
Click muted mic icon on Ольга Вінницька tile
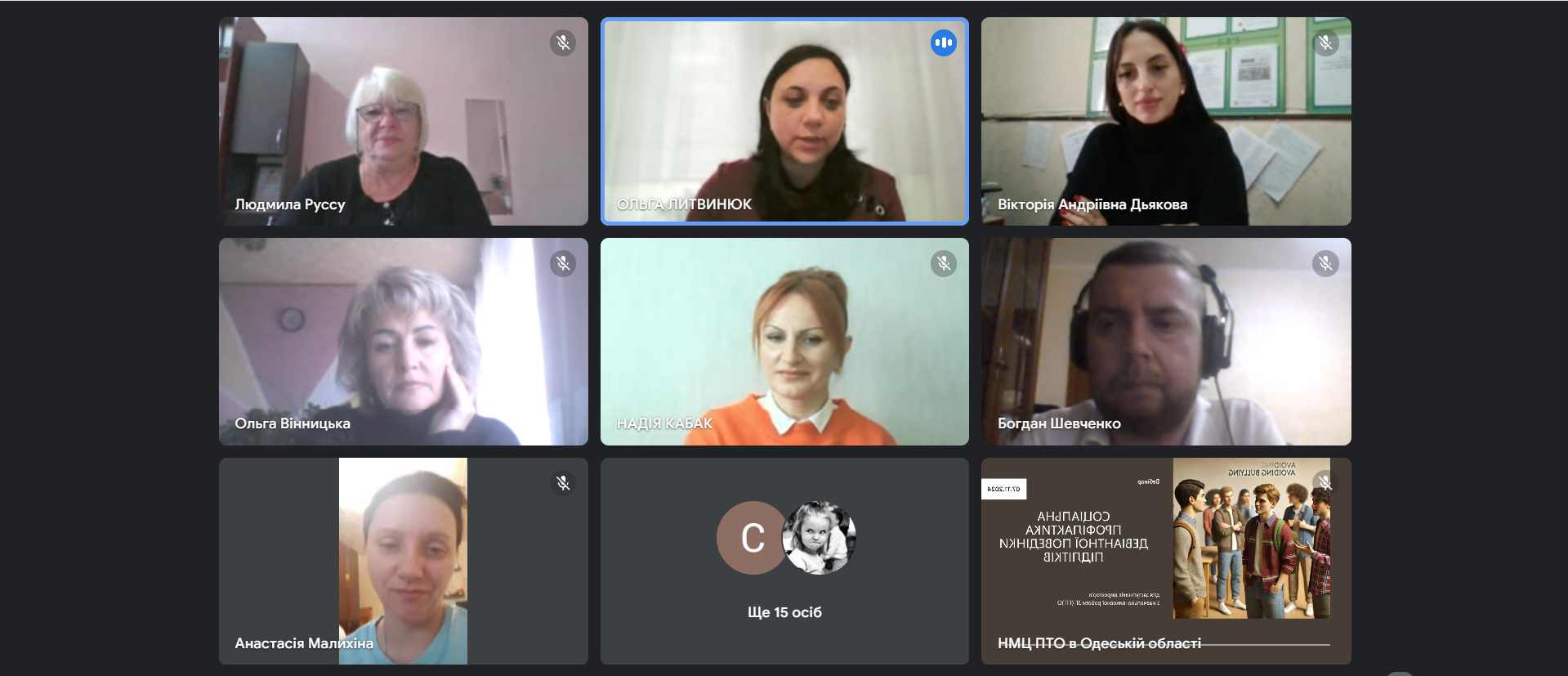pos(563,263)
